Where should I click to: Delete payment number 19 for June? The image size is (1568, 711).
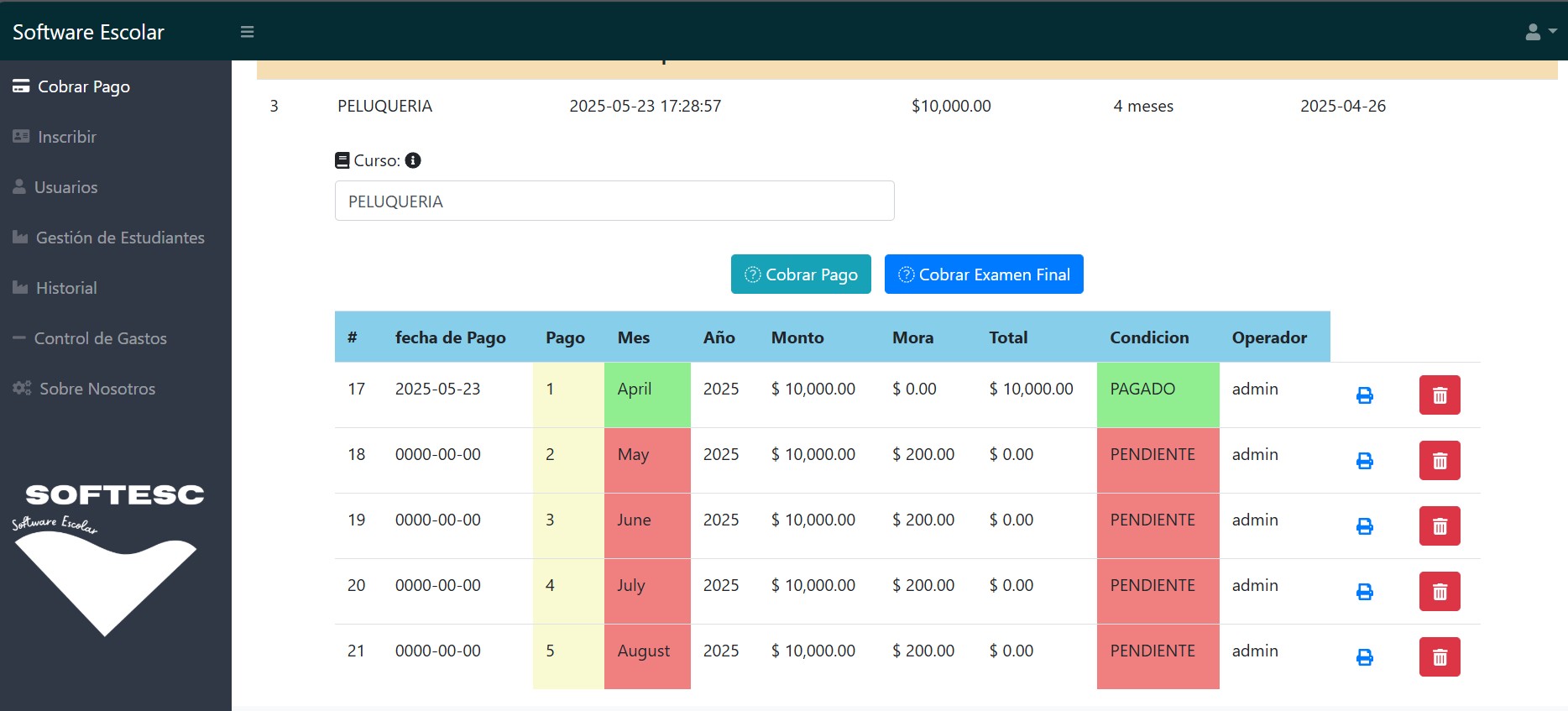(1439, 526)
